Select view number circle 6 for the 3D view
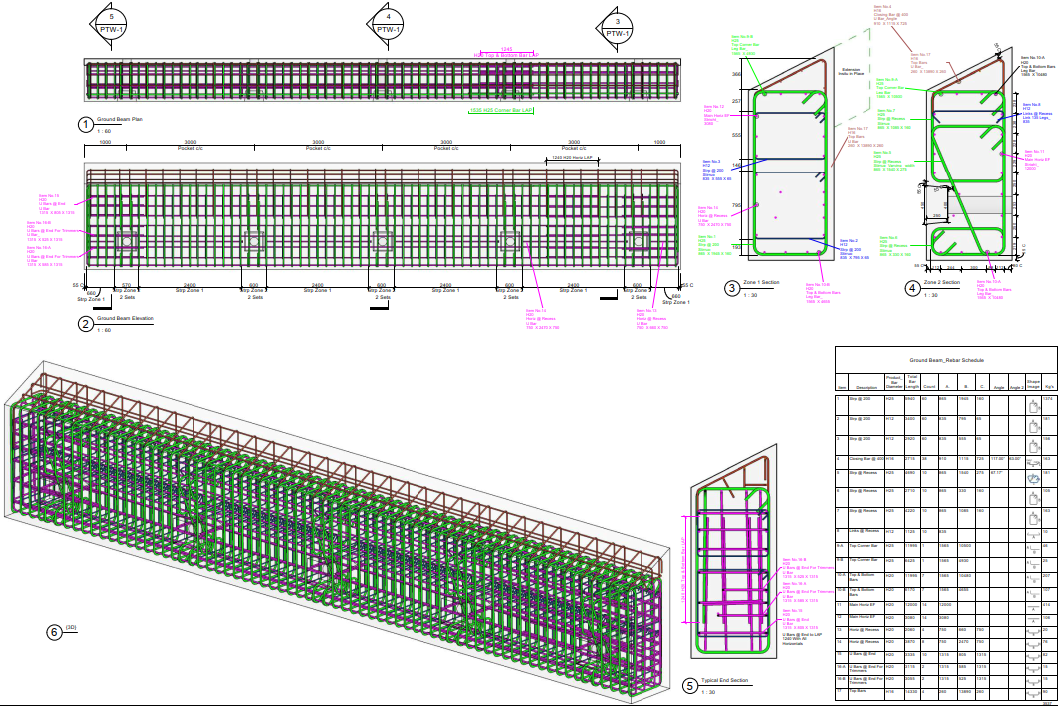This screenshot has width=1058, height=706. tap(55, 632)
